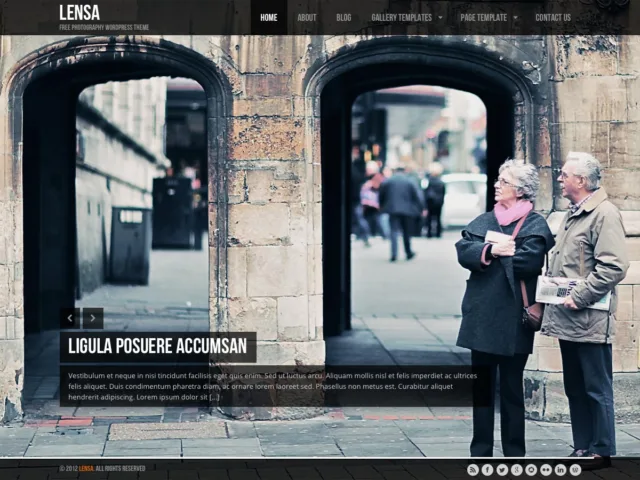
Task: Open the Flickr two-dot icon
Action: point(546,470)
